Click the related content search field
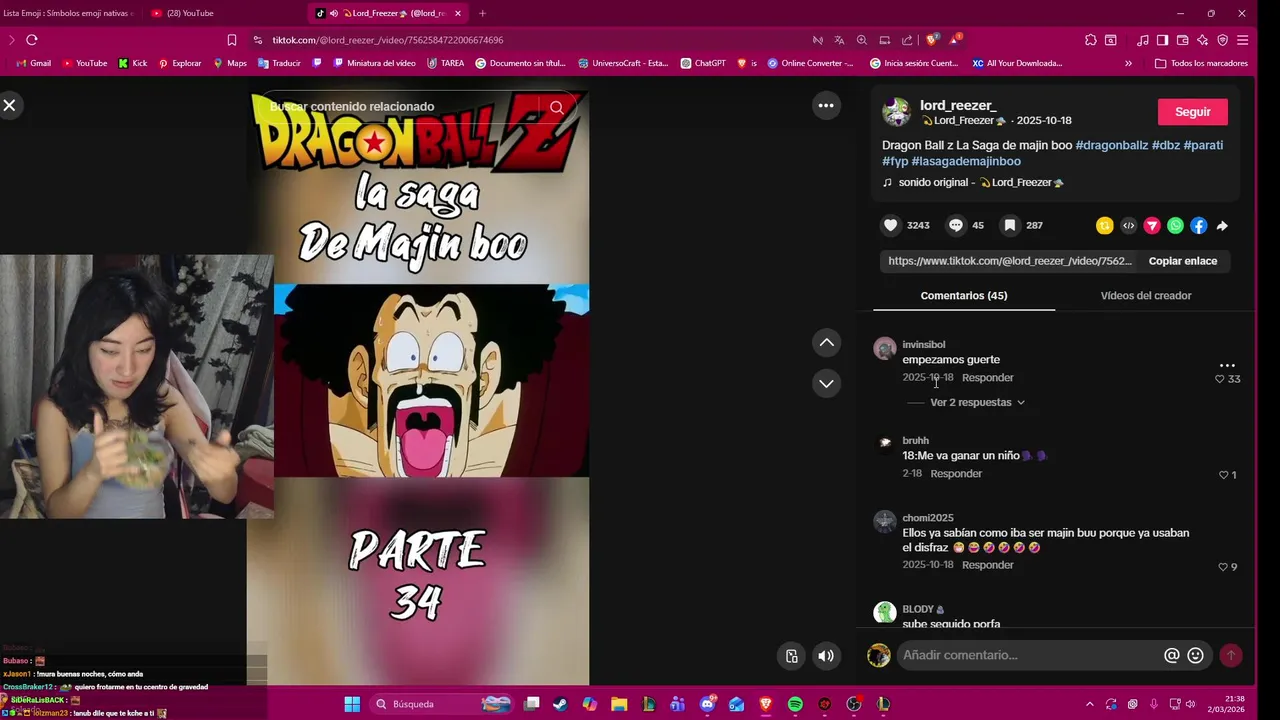 click(400, 107)
